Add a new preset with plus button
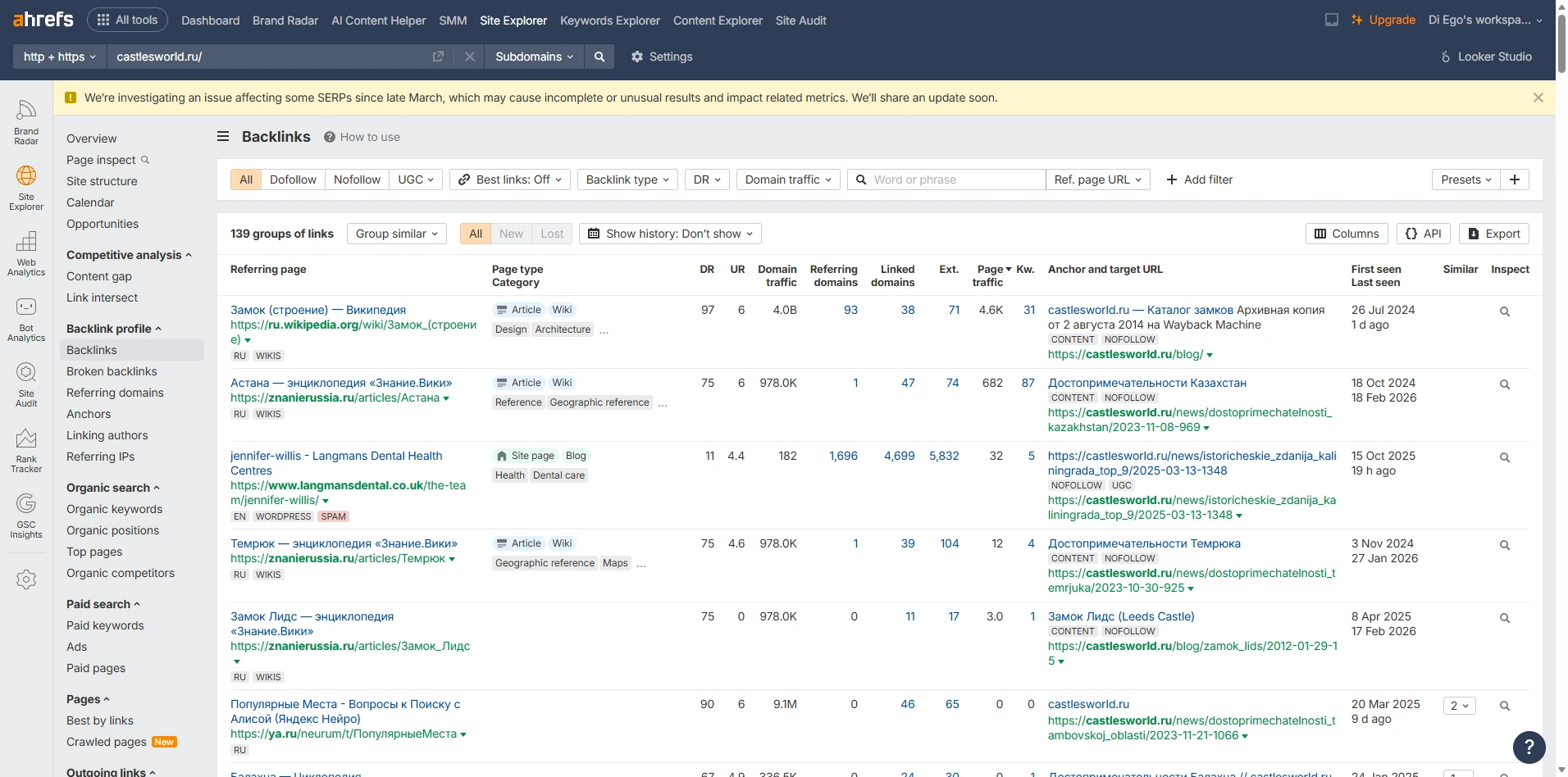 pyautogui.click(x=1515, y=179)
